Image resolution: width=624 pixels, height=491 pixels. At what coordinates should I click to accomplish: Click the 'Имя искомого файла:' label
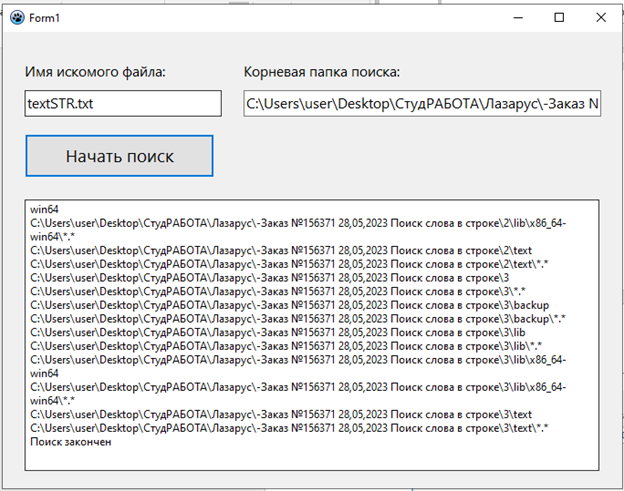coord(96,71)
